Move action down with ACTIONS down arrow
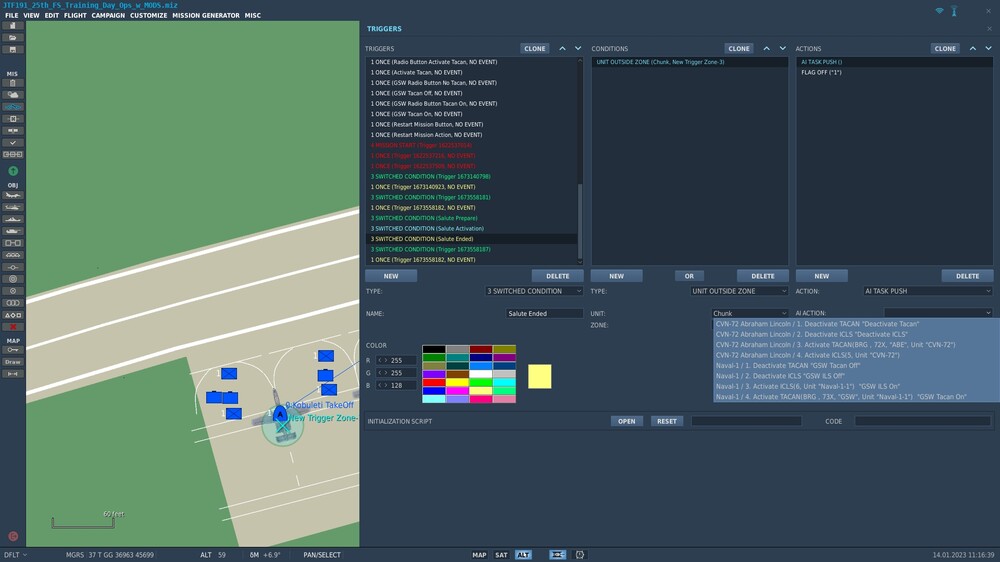Viewport: 1000px width, 562px height. tap(988, 48)
